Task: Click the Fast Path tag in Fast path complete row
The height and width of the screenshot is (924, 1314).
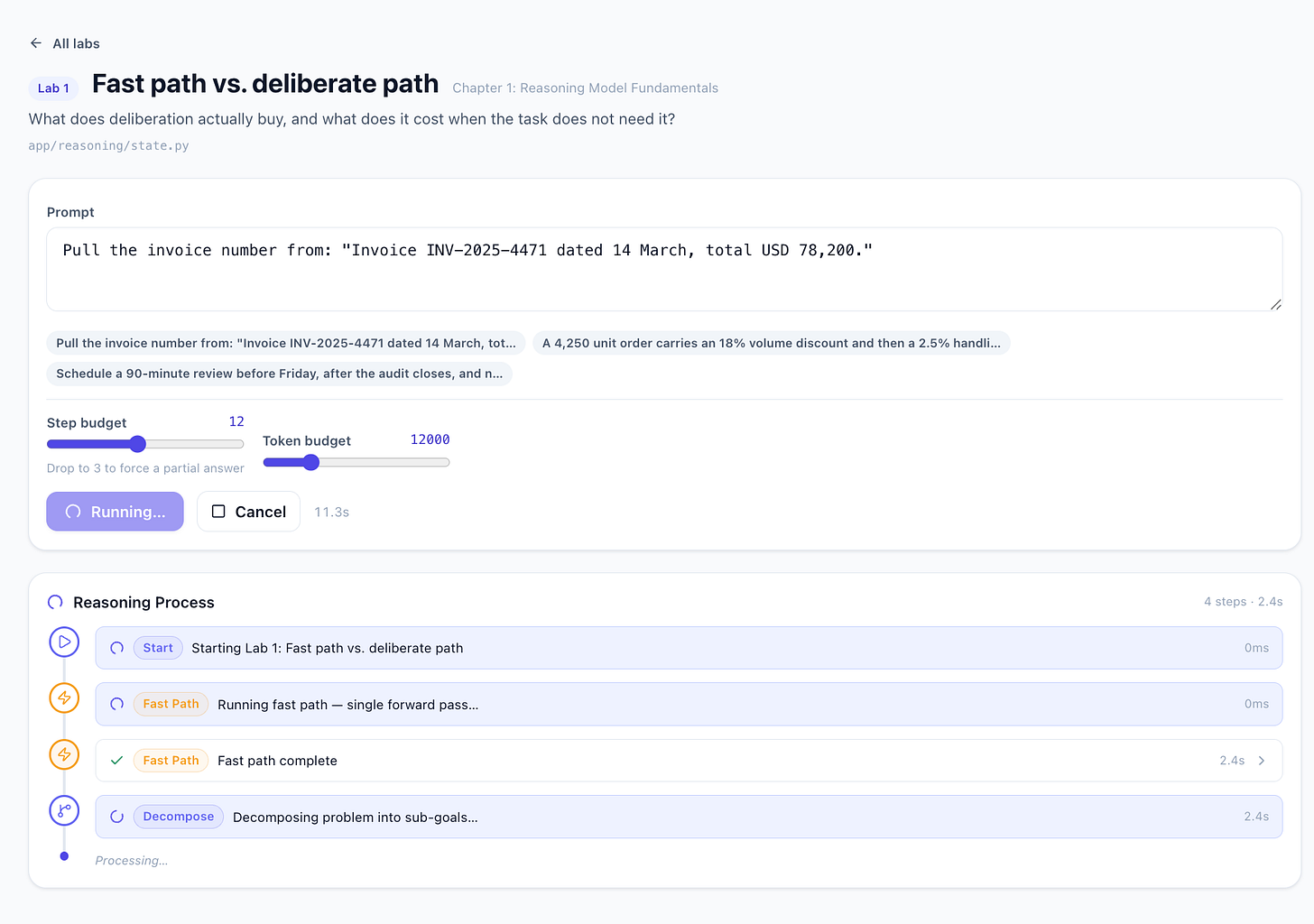Action: pos(171,761)
